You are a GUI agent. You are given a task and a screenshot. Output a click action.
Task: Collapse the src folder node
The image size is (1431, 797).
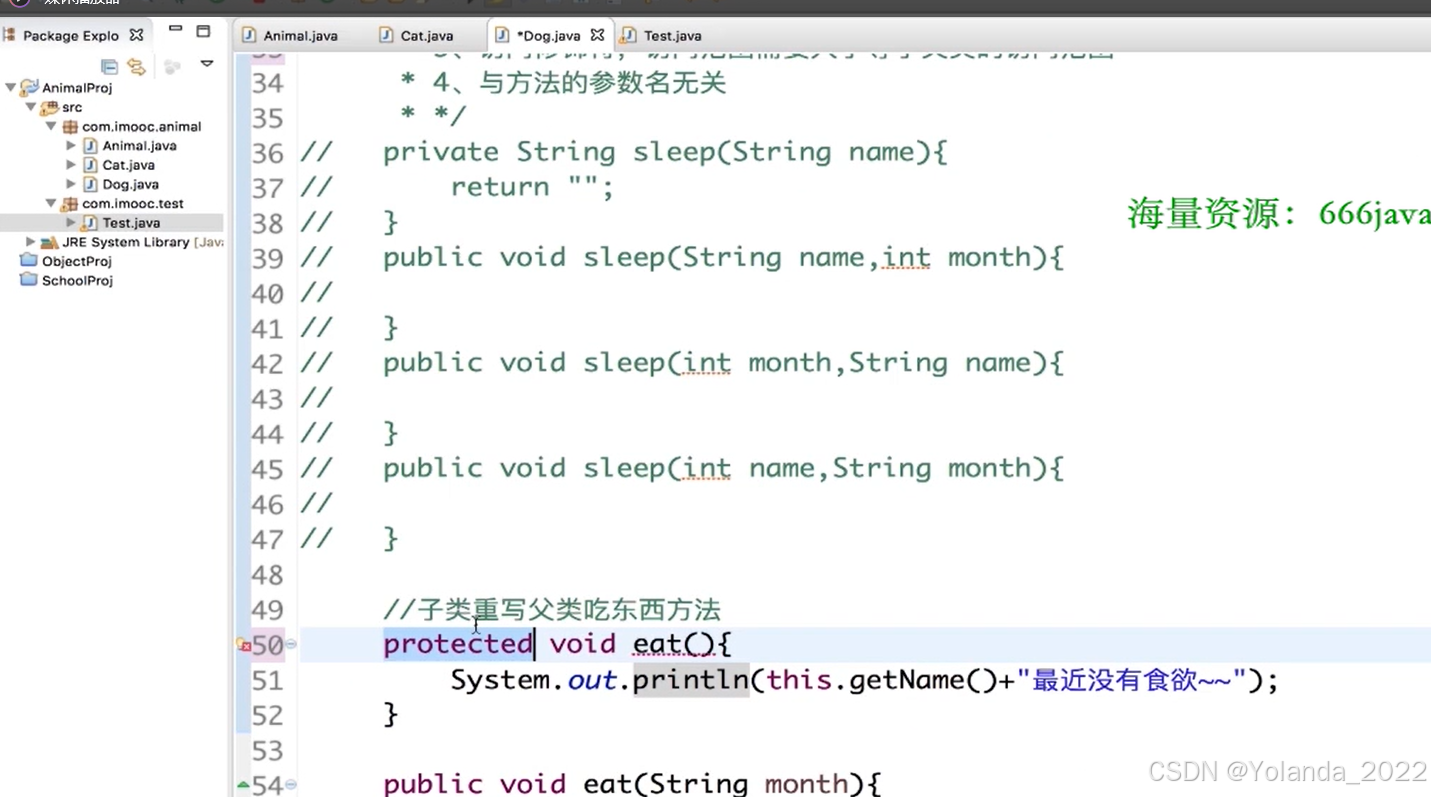click(31, 107)
